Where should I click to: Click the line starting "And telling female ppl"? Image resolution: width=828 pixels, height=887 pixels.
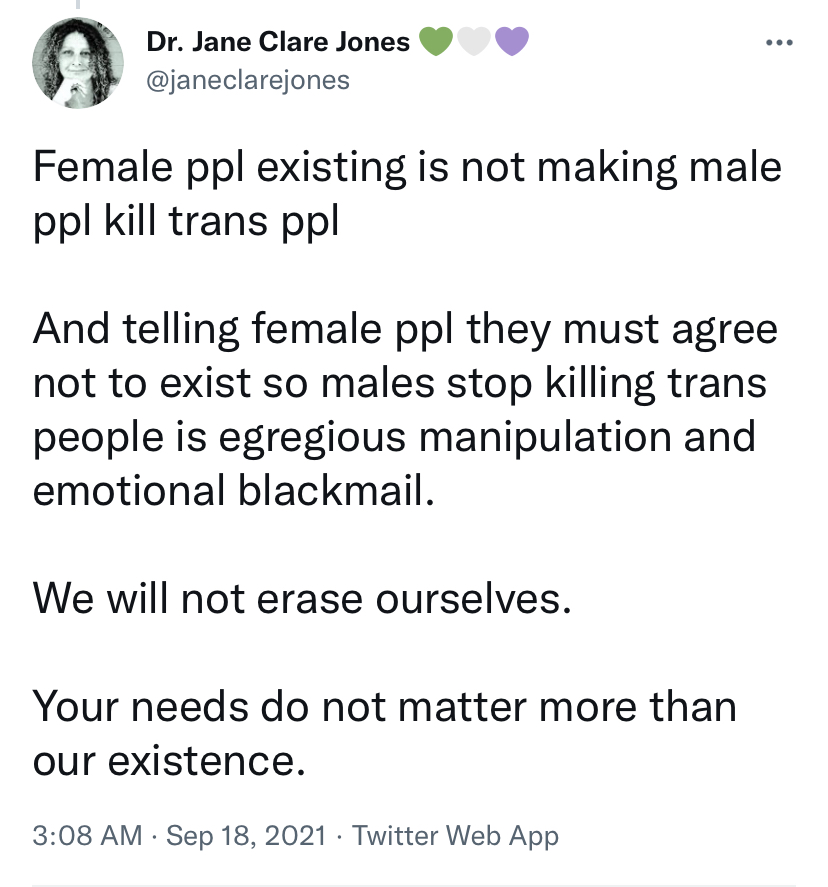point(405,330)
